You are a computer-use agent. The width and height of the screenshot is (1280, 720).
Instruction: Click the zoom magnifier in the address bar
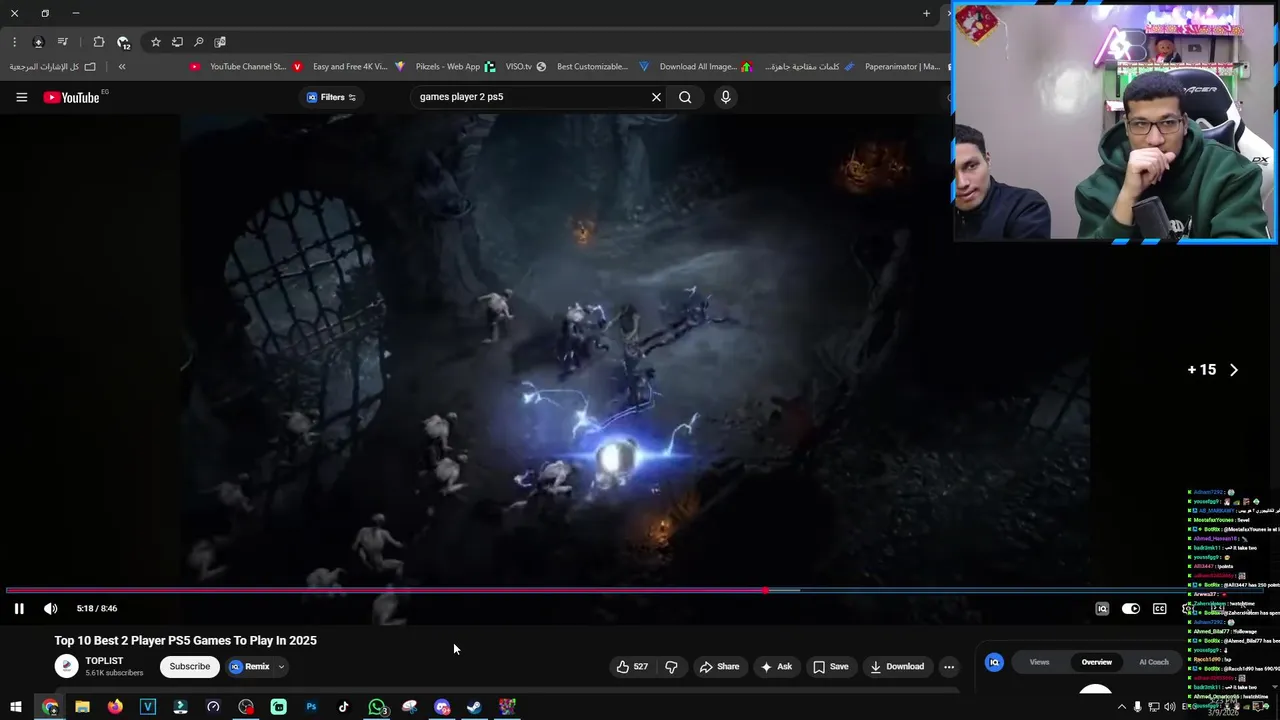click(198, 42)
